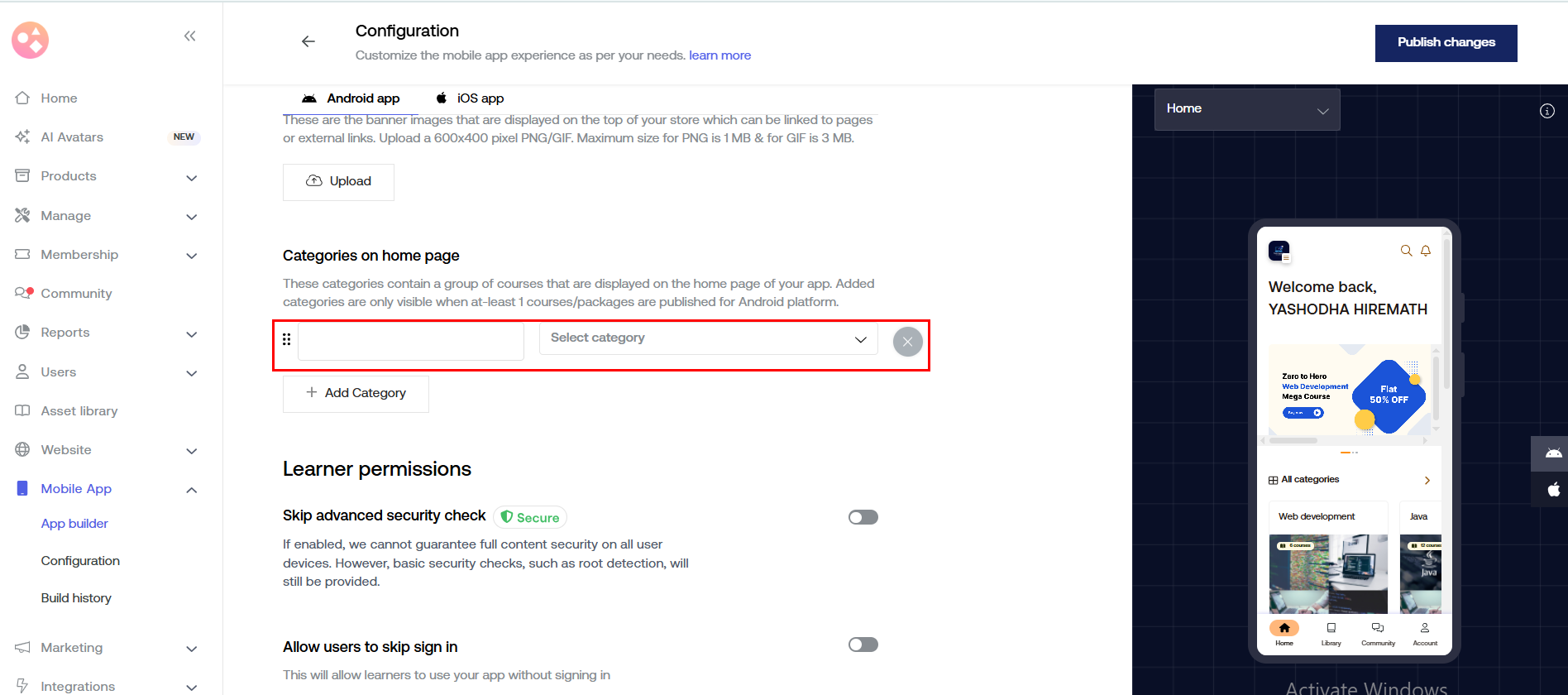The height and width of the screenshot is (695, 1568).
Task: Collapse the Mobile App sidebar section
Action: pos(191,490)
